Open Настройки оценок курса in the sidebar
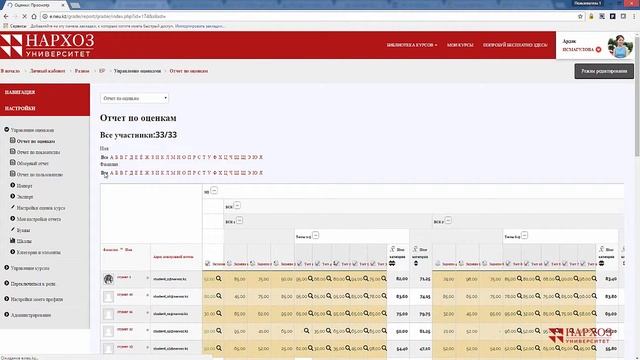The width and height of the screenshot is (640, 360). pos(41,208)
